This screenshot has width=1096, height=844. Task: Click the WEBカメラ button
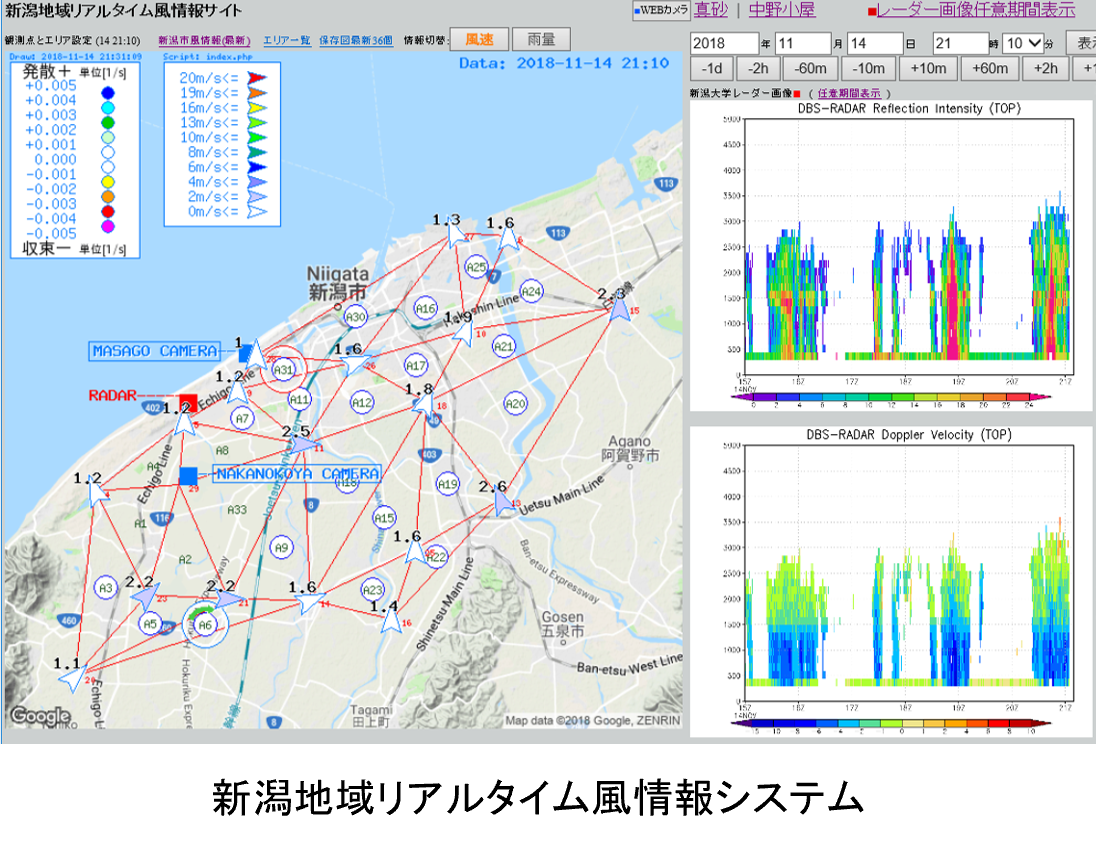click(x=661, y=11)
